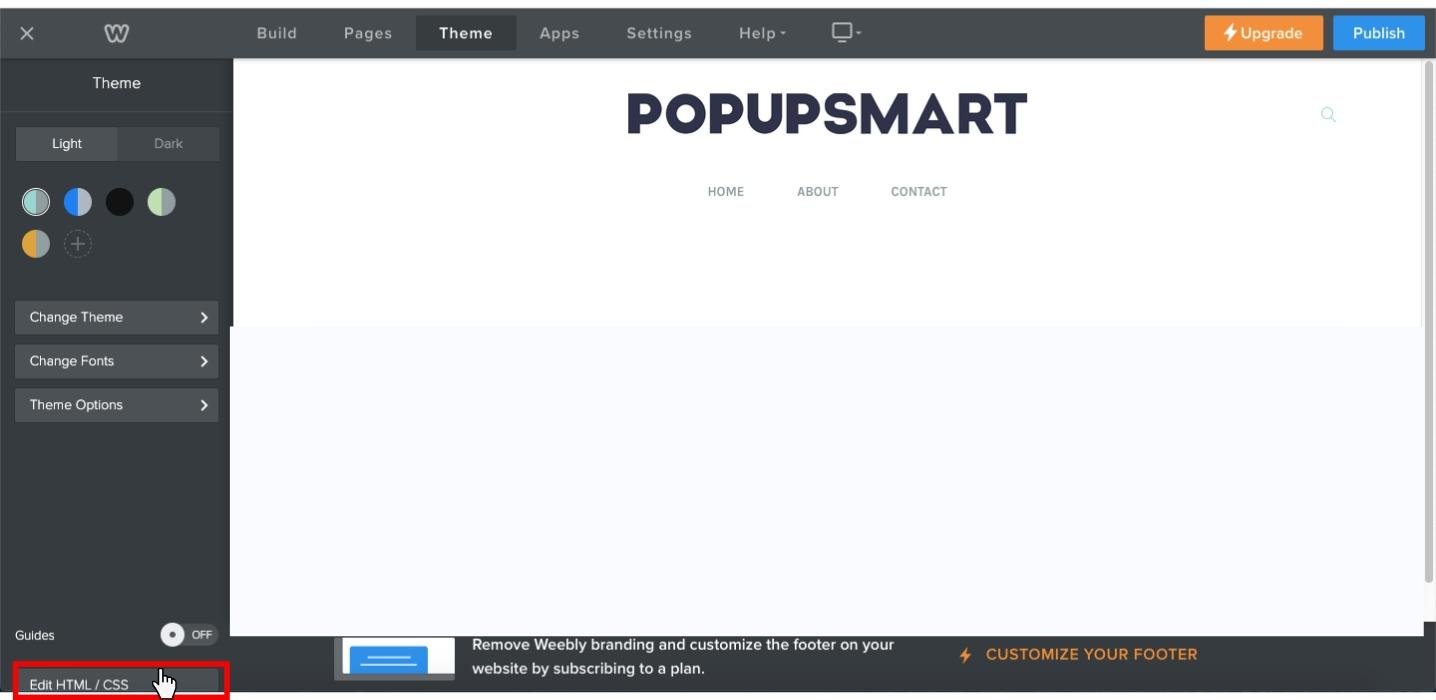Switch to the Build tab
1436x700 pixels.
(277, 33)
